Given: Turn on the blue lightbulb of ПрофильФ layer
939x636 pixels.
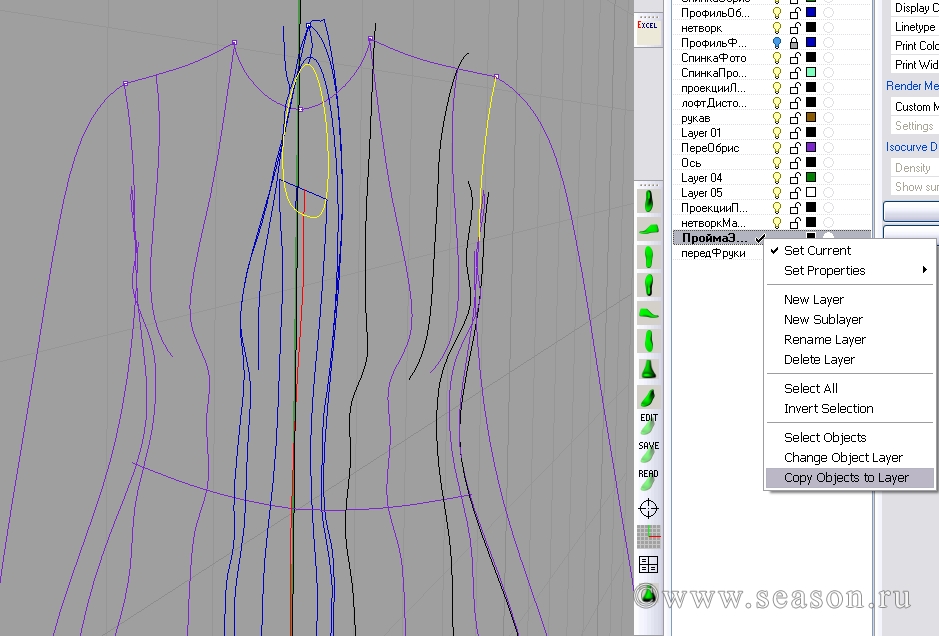Looking at the screenshot, I should click(777, 43).
